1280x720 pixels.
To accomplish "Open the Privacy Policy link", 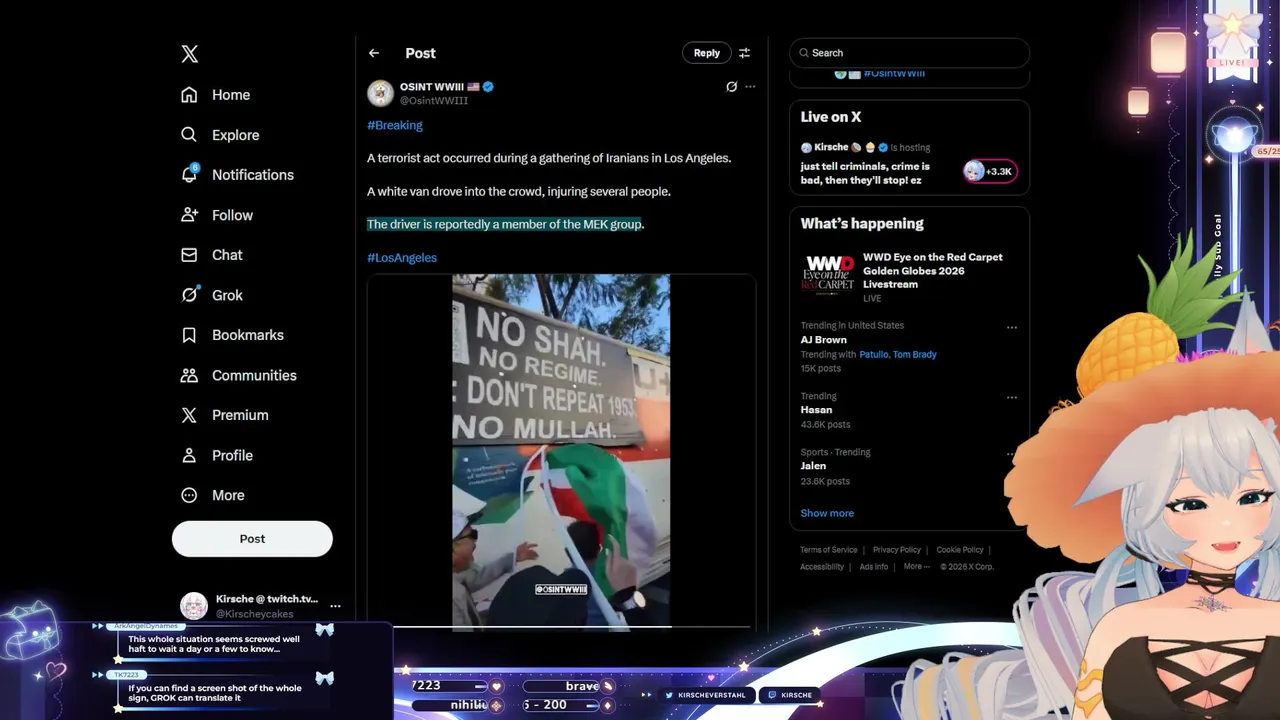I will pos(897,550).
